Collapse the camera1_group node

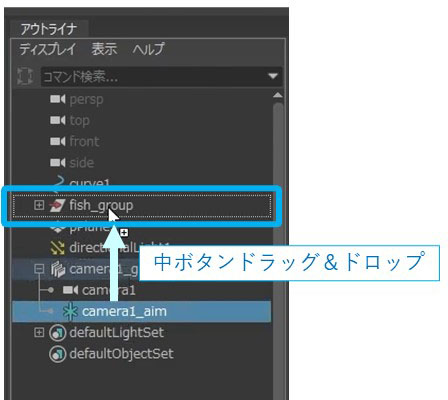pos(39,269)
